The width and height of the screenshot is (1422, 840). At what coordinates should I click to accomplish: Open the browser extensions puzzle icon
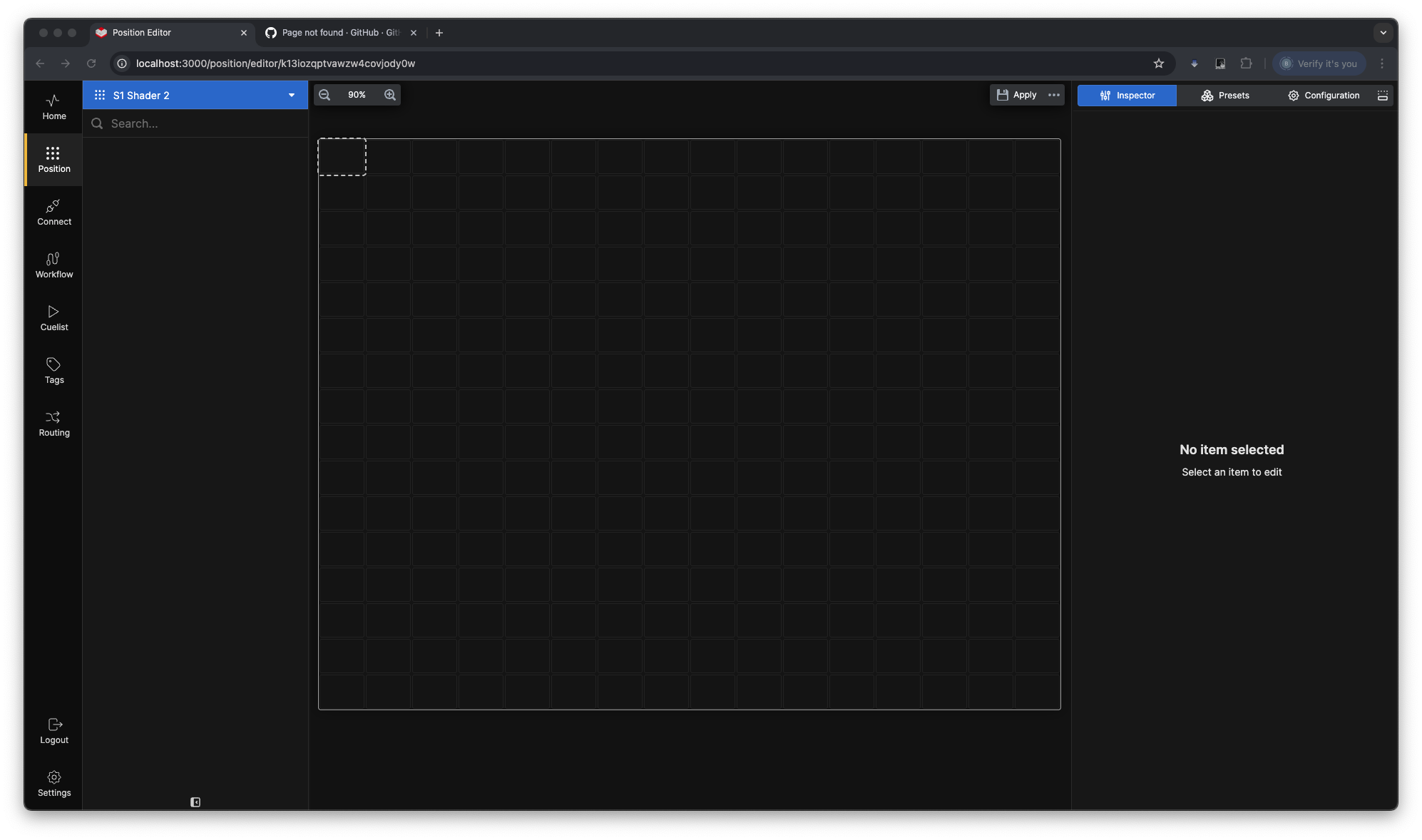pyautogui.click(x=1246, y=63)
